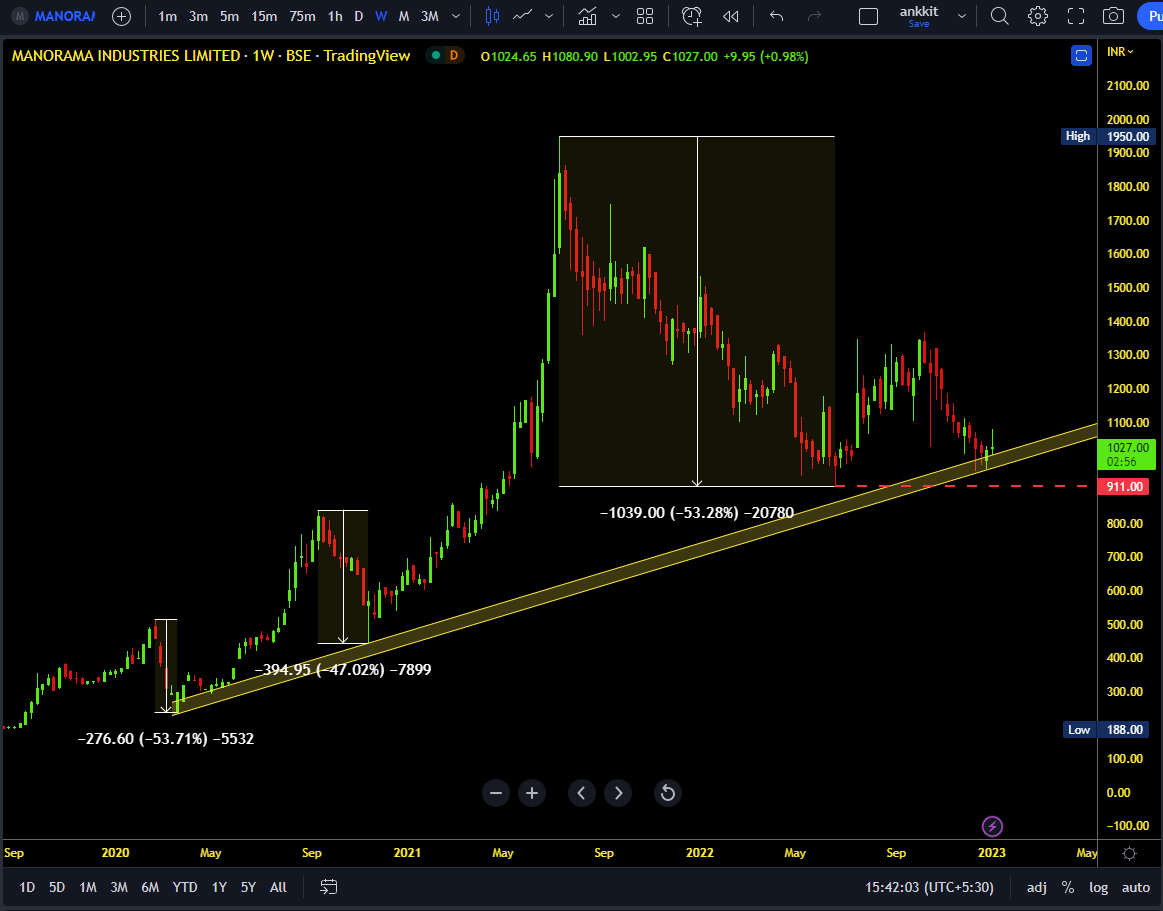The image size is (1163, 911).
Task: Select the YTD date range
Action: pos(185,887)
